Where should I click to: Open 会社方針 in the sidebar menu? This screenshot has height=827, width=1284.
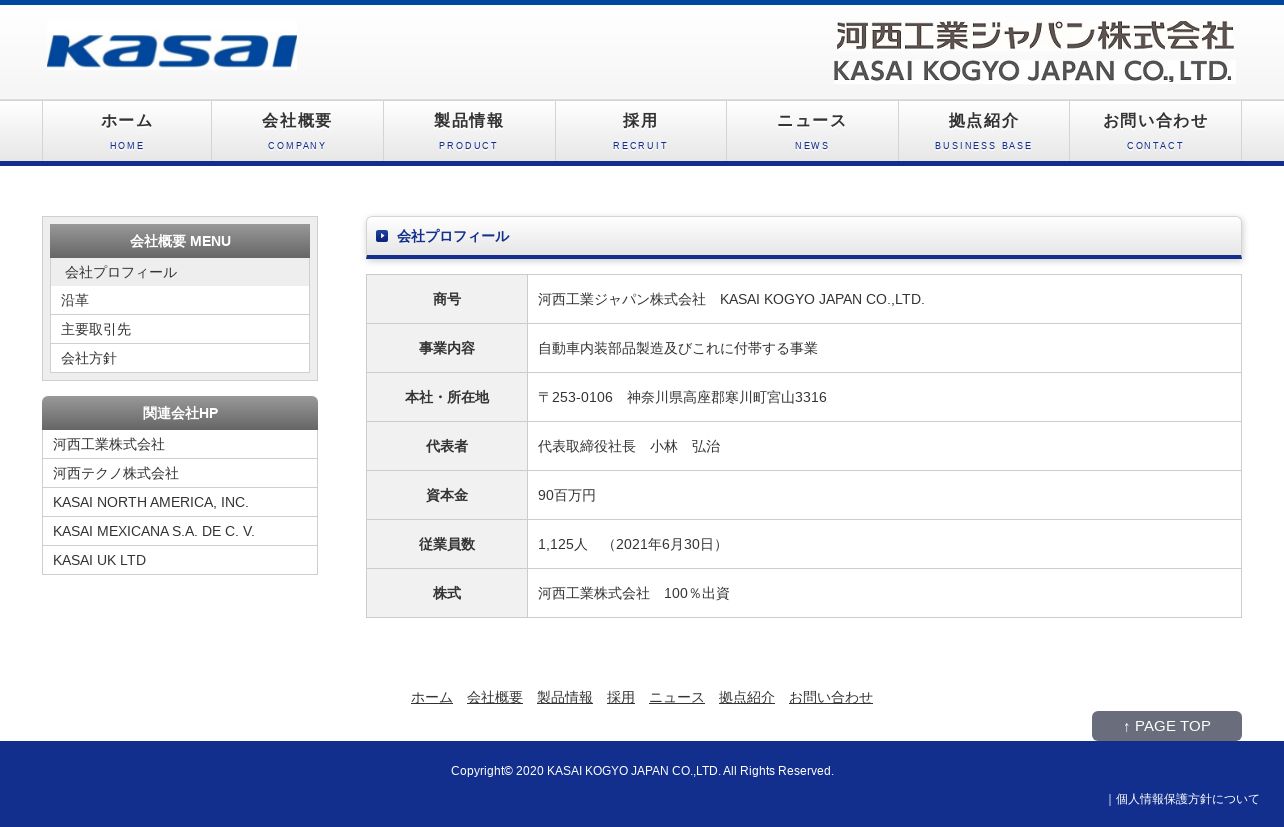180,358
